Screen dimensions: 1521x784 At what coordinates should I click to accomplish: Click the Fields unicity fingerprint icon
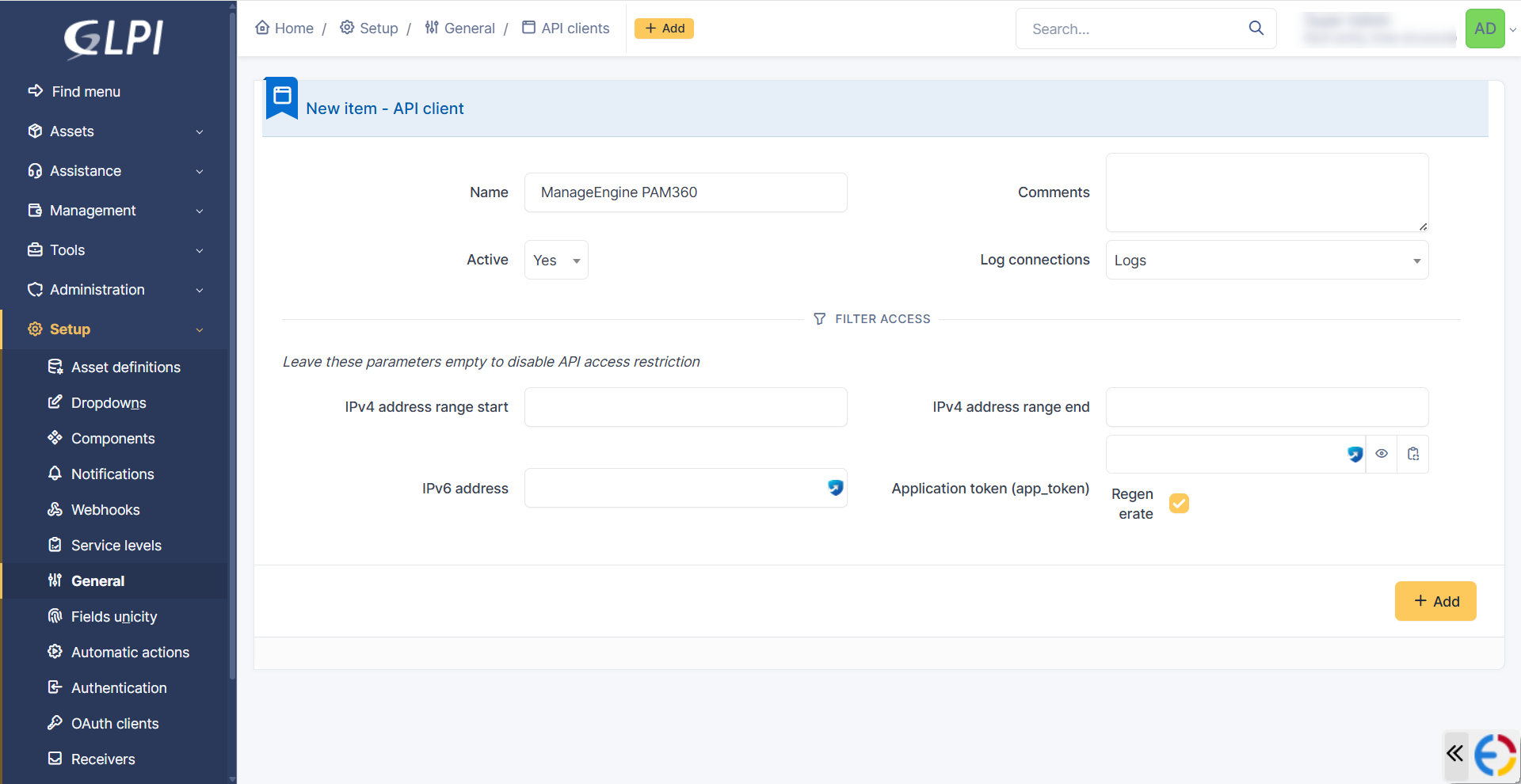(x=55, y=615)
